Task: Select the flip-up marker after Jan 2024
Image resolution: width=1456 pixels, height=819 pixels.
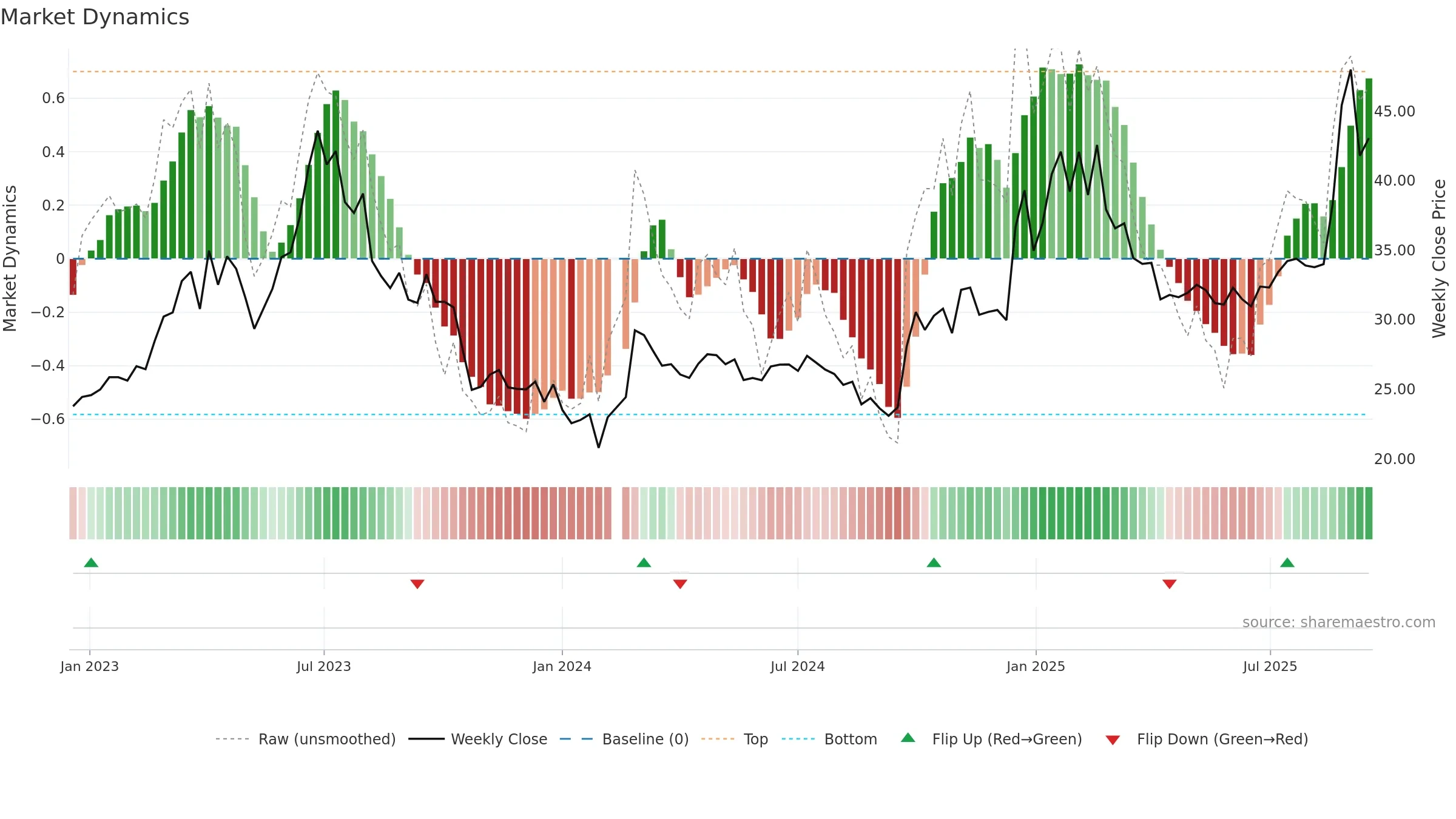Action: [644, 562]
